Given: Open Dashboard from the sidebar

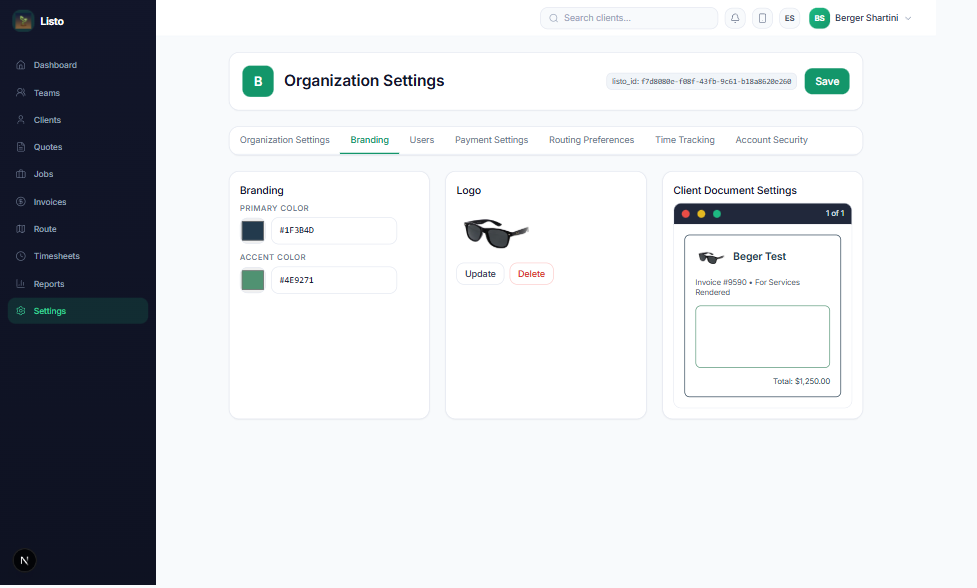Looking at the screenshot, I should (78, 65).
